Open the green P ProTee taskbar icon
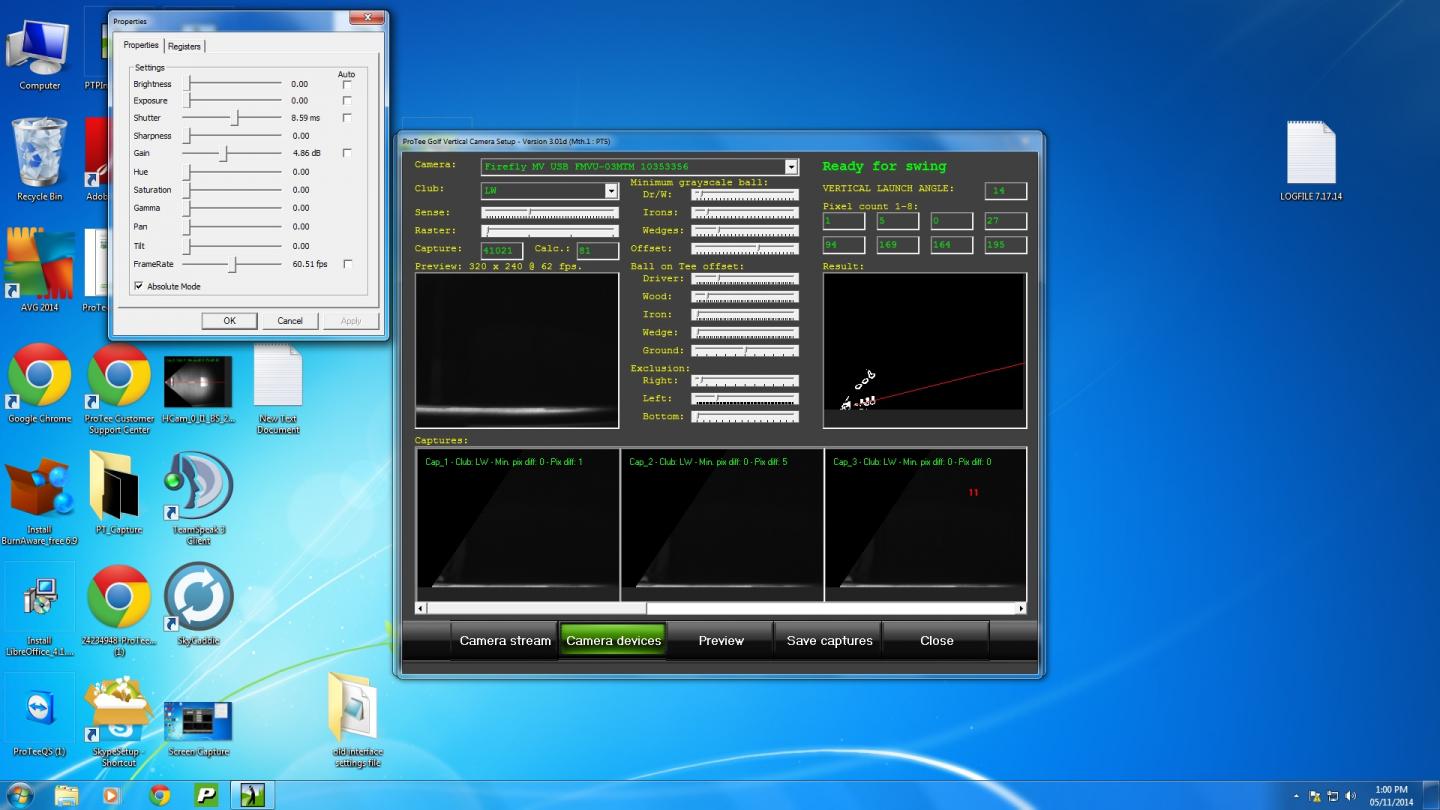Image resolution: width=1440 pixels, height=810 pixels. pos(206,796)
